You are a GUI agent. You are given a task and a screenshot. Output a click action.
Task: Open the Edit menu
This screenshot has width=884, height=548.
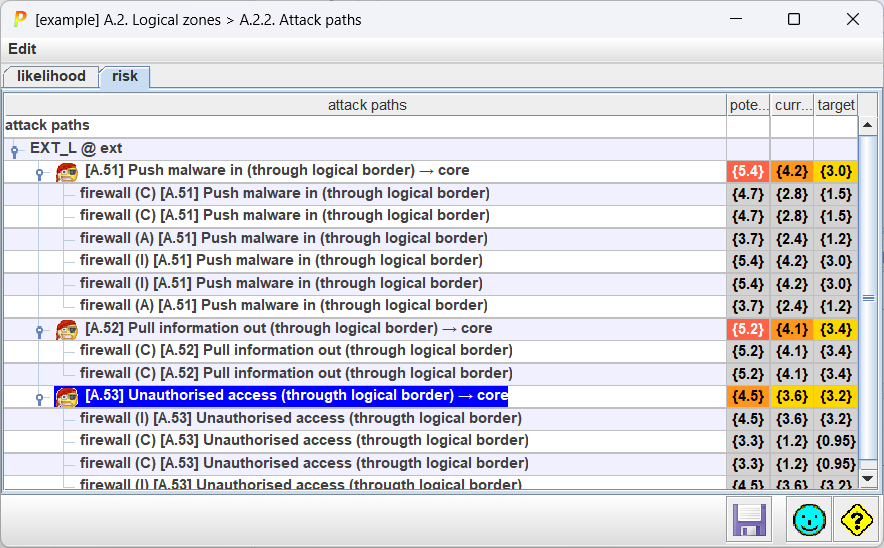[x=22, y=49]
